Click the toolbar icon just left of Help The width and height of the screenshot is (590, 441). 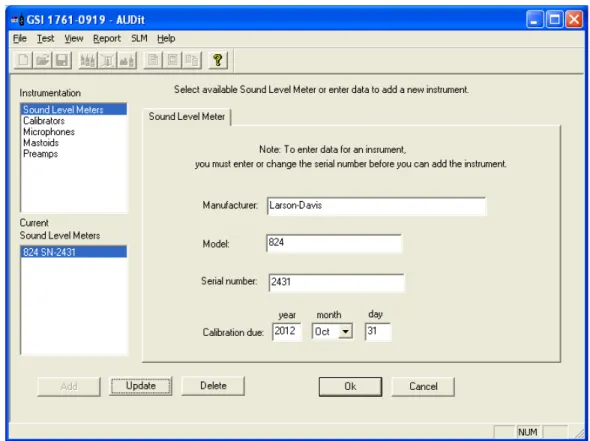[192, 60]
